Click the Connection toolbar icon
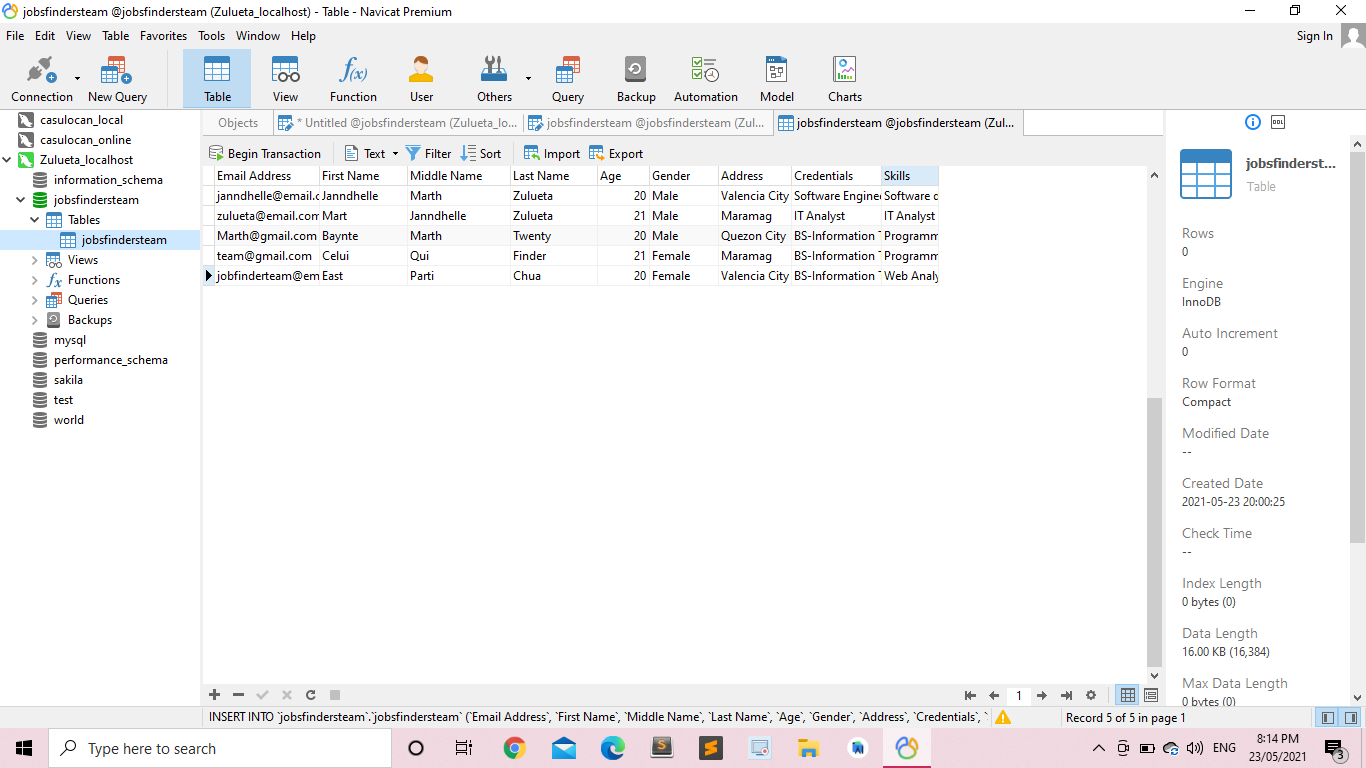The width and height of the screenshot is (1366, 768). 41,79
